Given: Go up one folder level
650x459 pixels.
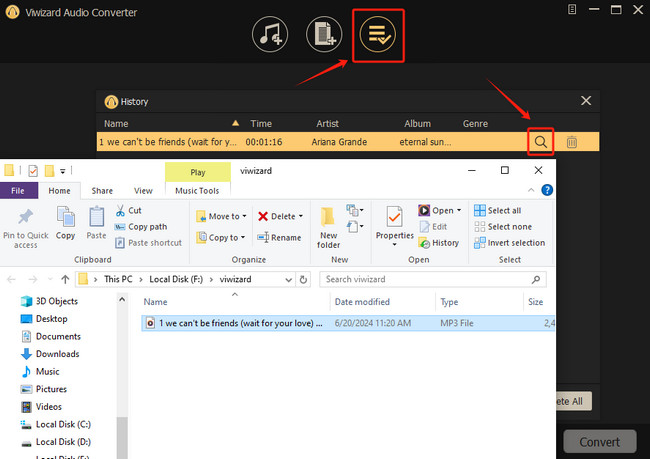Looking at the screenshot, I should point(65,279).
